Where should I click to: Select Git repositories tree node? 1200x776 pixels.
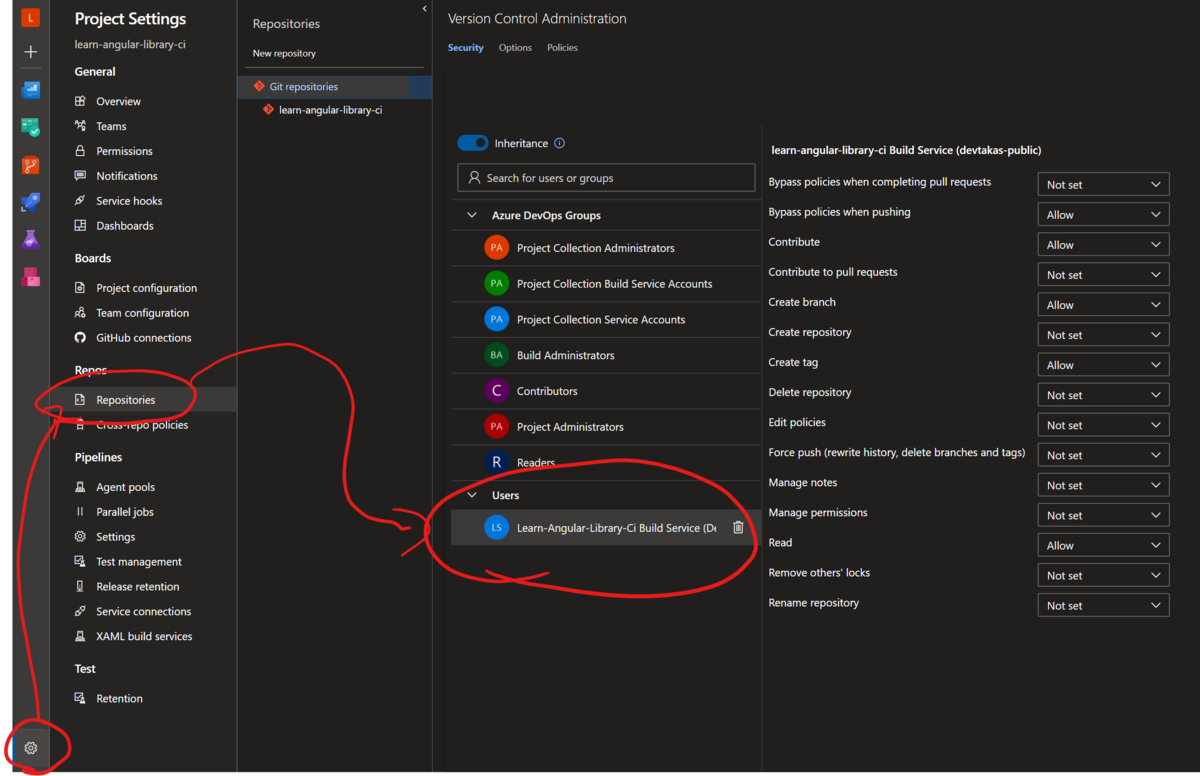(303, 87)
